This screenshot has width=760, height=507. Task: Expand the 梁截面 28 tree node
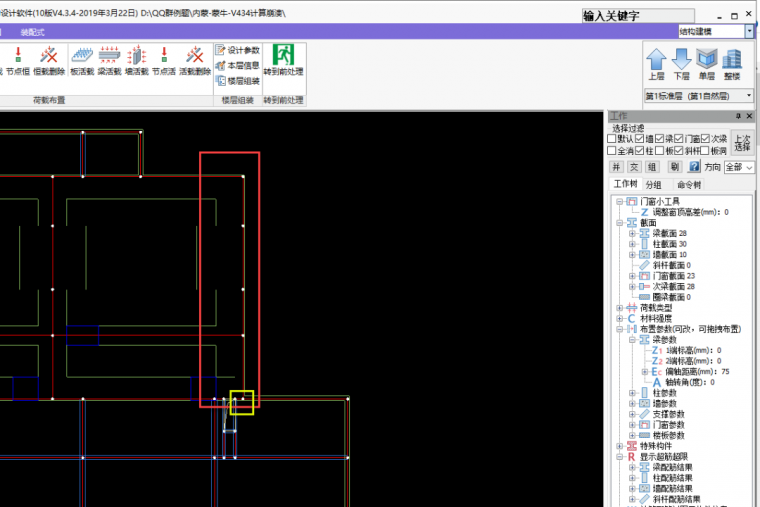point(632,233)
